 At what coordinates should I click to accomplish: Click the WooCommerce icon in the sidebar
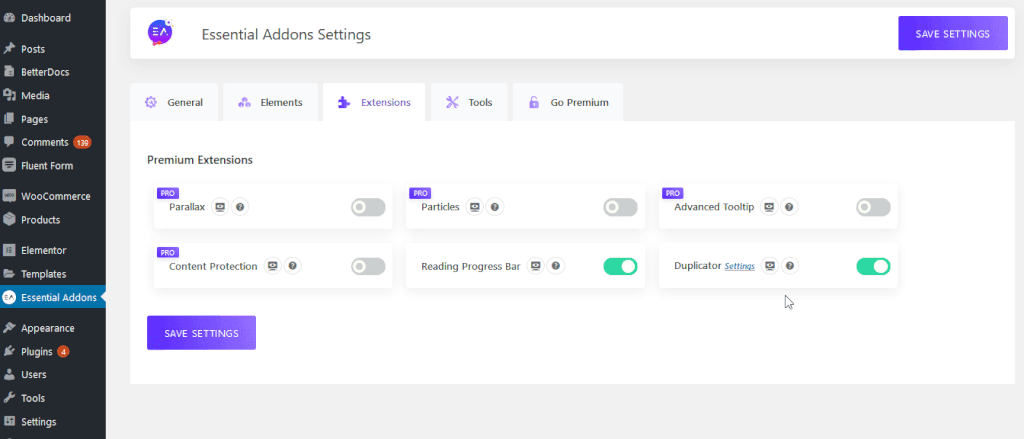tap(9, 196)
